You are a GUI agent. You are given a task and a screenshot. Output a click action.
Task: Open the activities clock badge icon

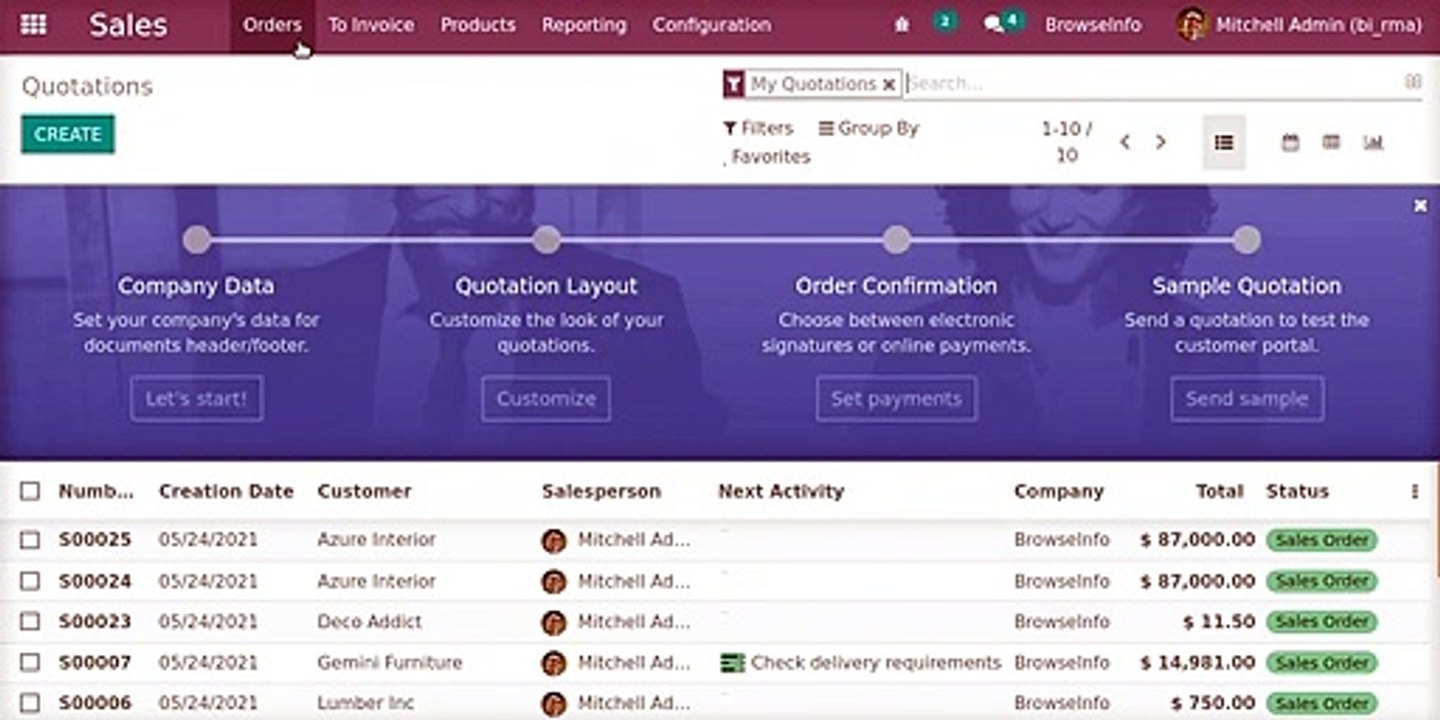tap(945, 22)
